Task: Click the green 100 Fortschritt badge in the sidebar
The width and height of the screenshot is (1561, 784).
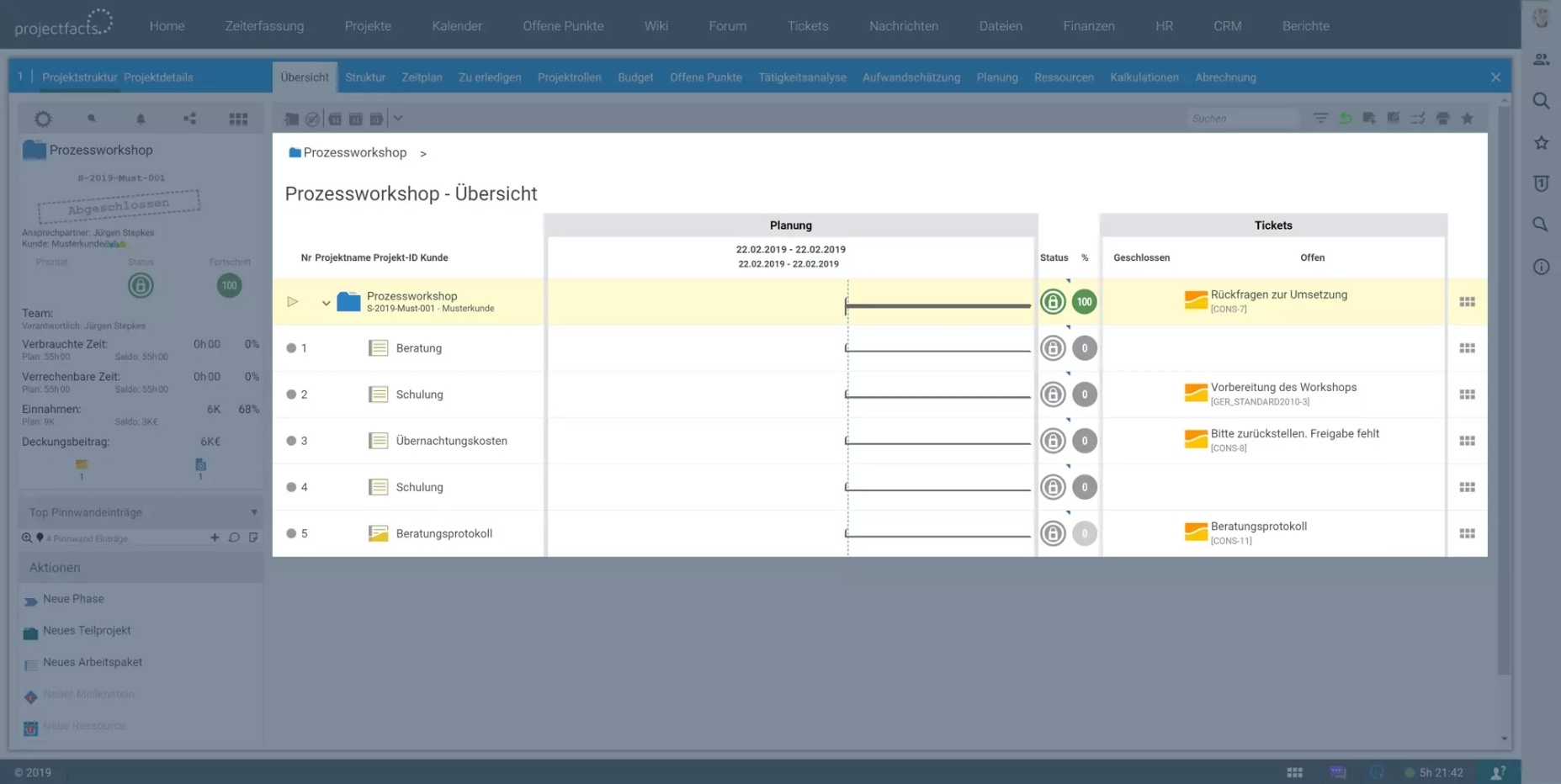Action: pos(229,286)
